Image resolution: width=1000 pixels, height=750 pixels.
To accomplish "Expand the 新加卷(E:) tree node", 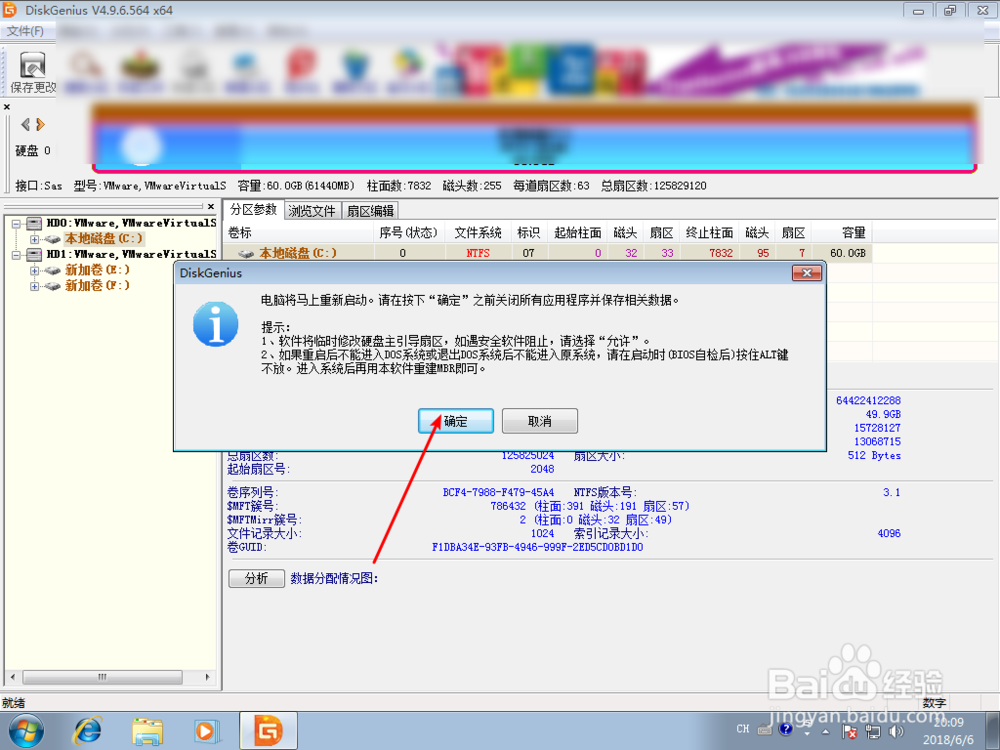I will [x=34, y=270].
